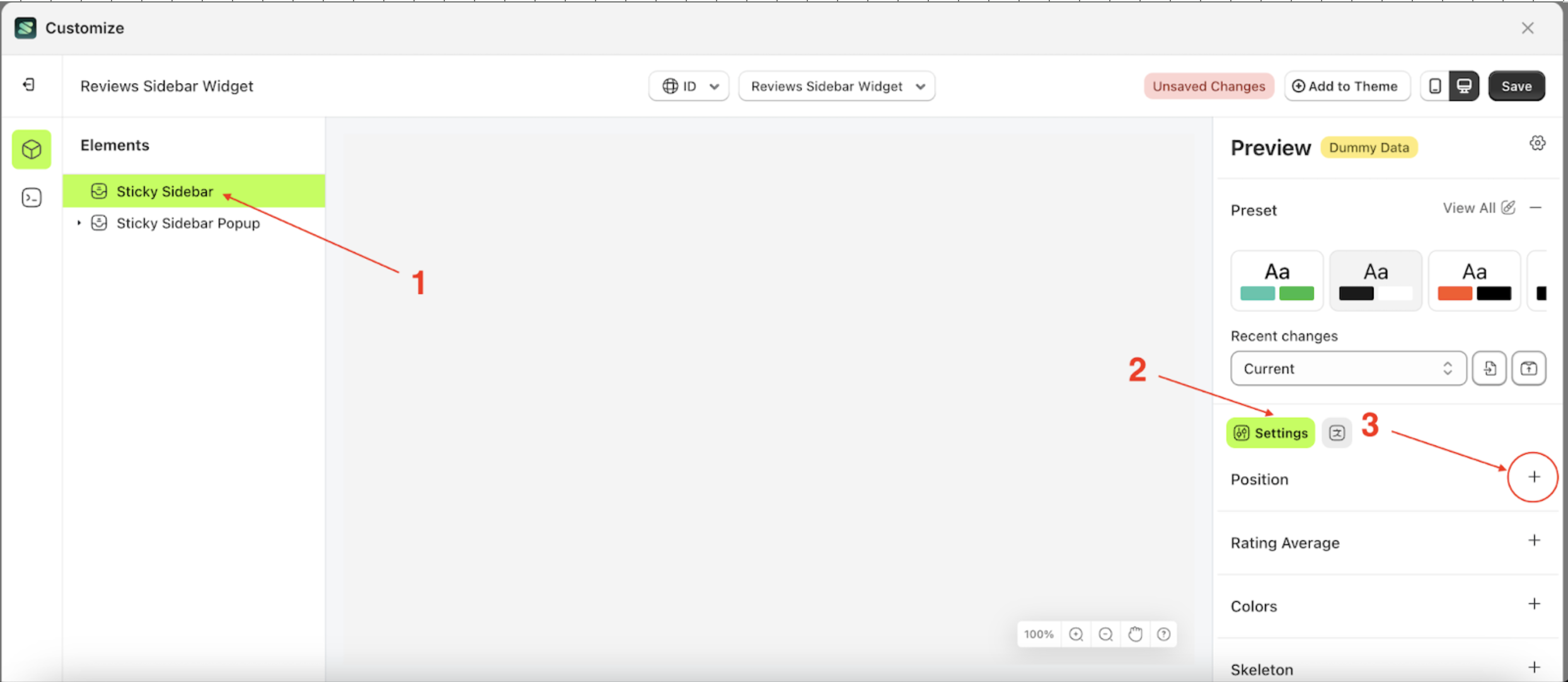Toggle the layout mode icon beside Settings

1337,432
